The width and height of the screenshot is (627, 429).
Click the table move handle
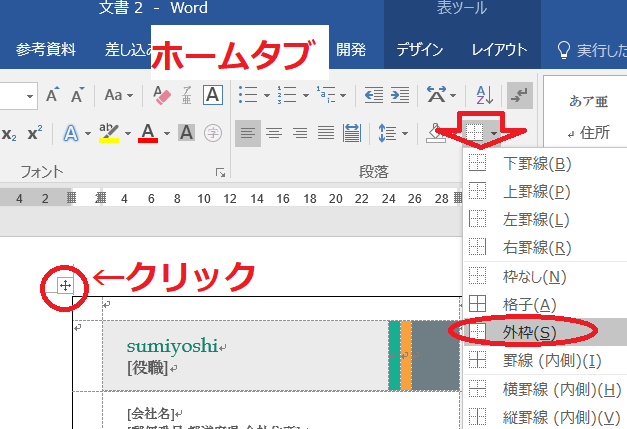[65, 286]
